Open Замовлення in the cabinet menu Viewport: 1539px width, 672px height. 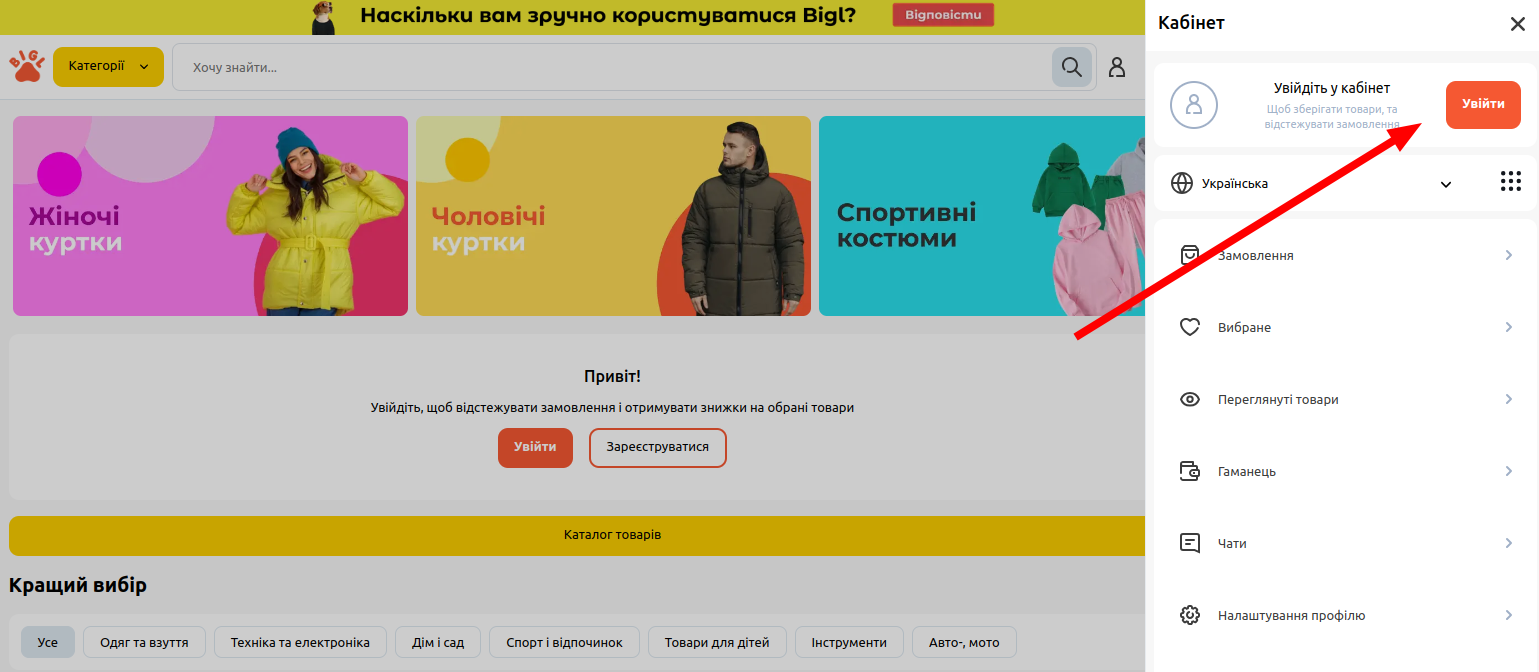coord(1346,255)
